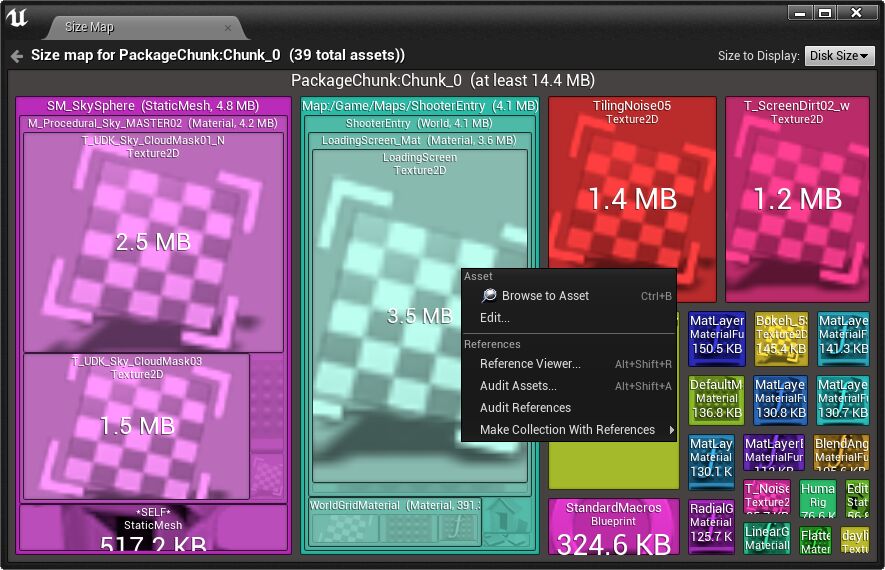Click the magnifier icon beside Browse to Asset
This screenshot has height=570, width=885.
point(489,296)
